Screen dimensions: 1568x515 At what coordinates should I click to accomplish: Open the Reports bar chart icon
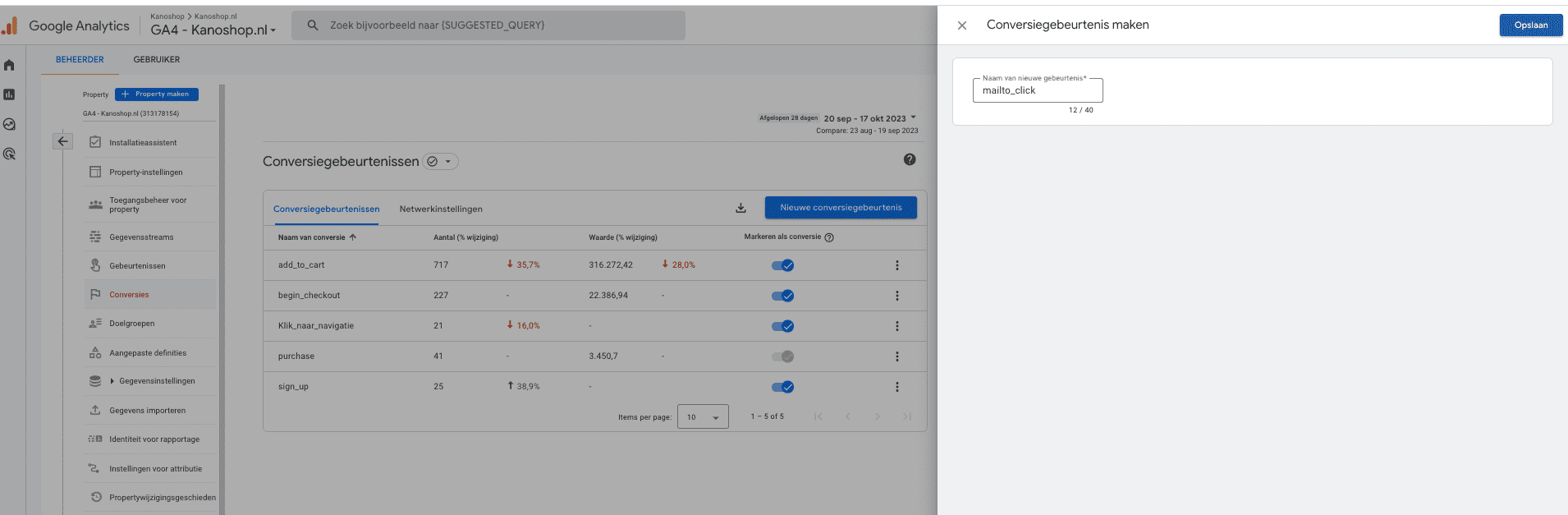[x=9, y=94]
